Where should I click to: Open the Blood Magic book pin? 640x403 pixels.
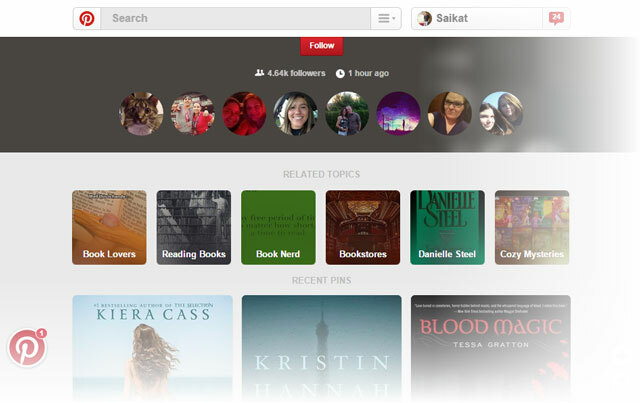491,348
